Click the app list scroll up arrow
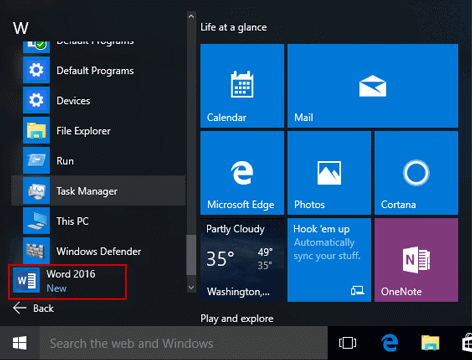The image size is (472, 360). click(191, 16)
